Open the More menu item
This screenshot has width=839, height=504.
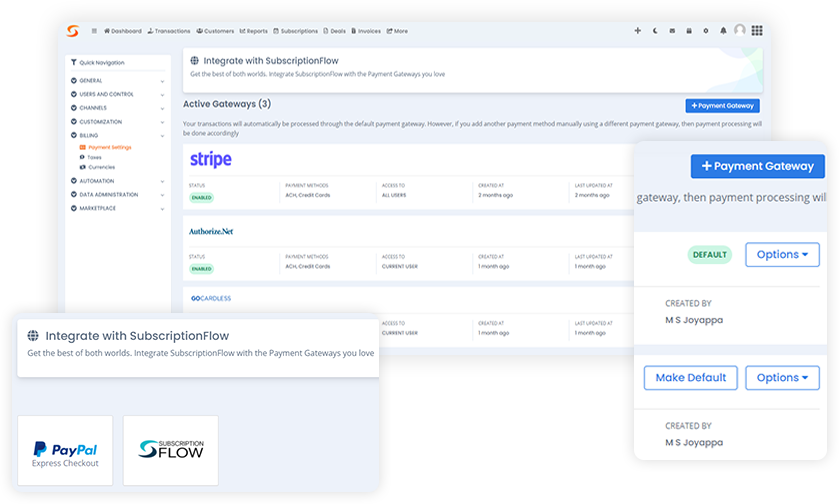(397, 31)
